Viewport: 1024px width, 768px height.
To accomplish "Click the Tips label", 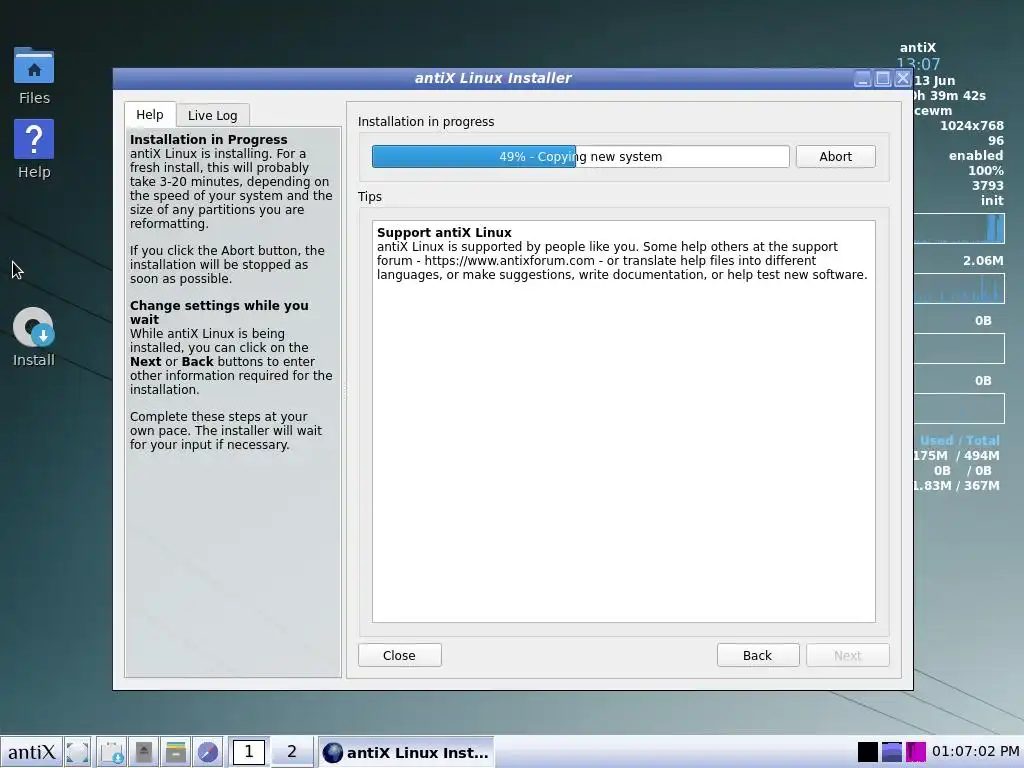I will click(x=370, y=197).
